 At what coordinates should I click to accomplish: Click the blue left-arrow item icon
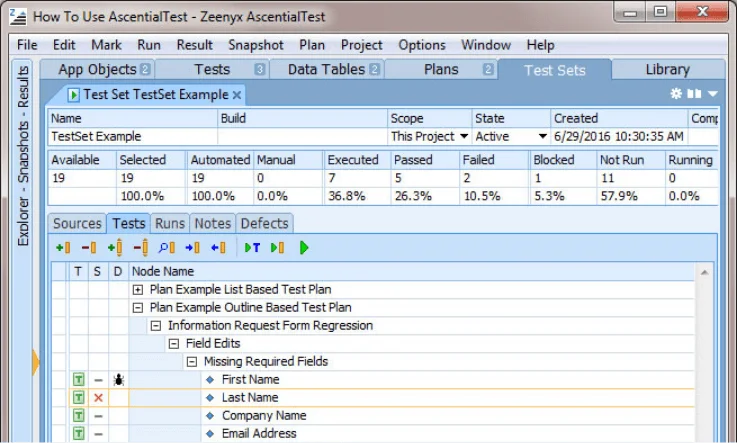click(x=218, y=248)
